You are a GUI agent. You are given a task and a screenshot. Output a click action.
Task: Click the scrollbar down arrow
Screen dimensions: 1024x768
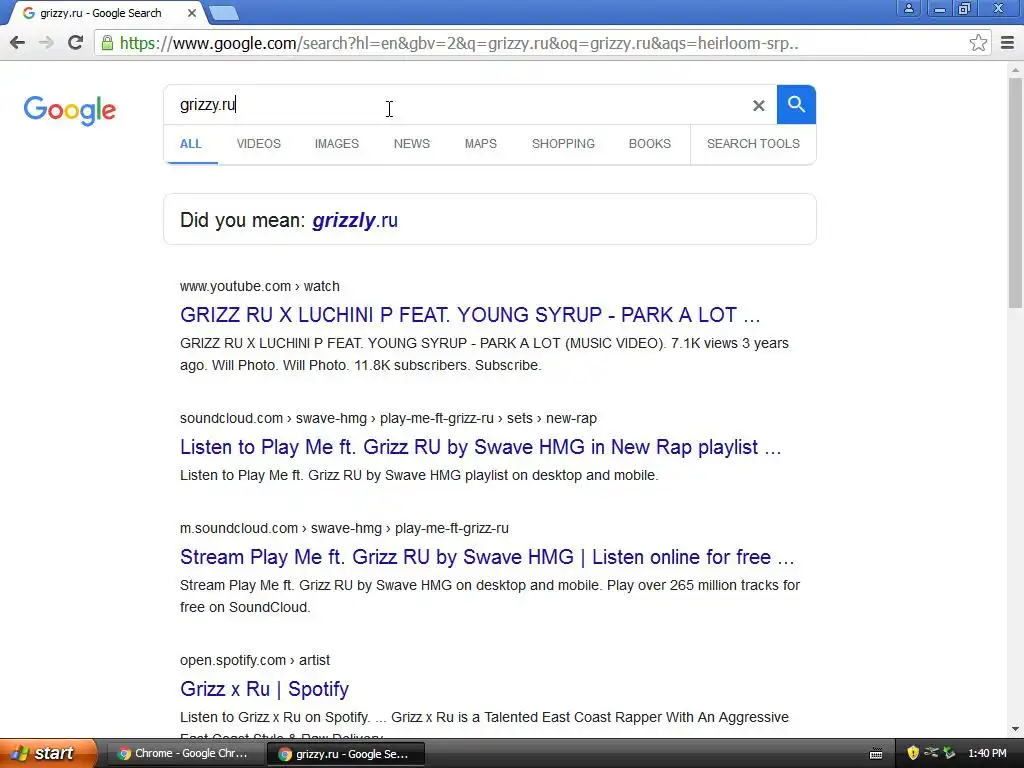pos(1016,729)
